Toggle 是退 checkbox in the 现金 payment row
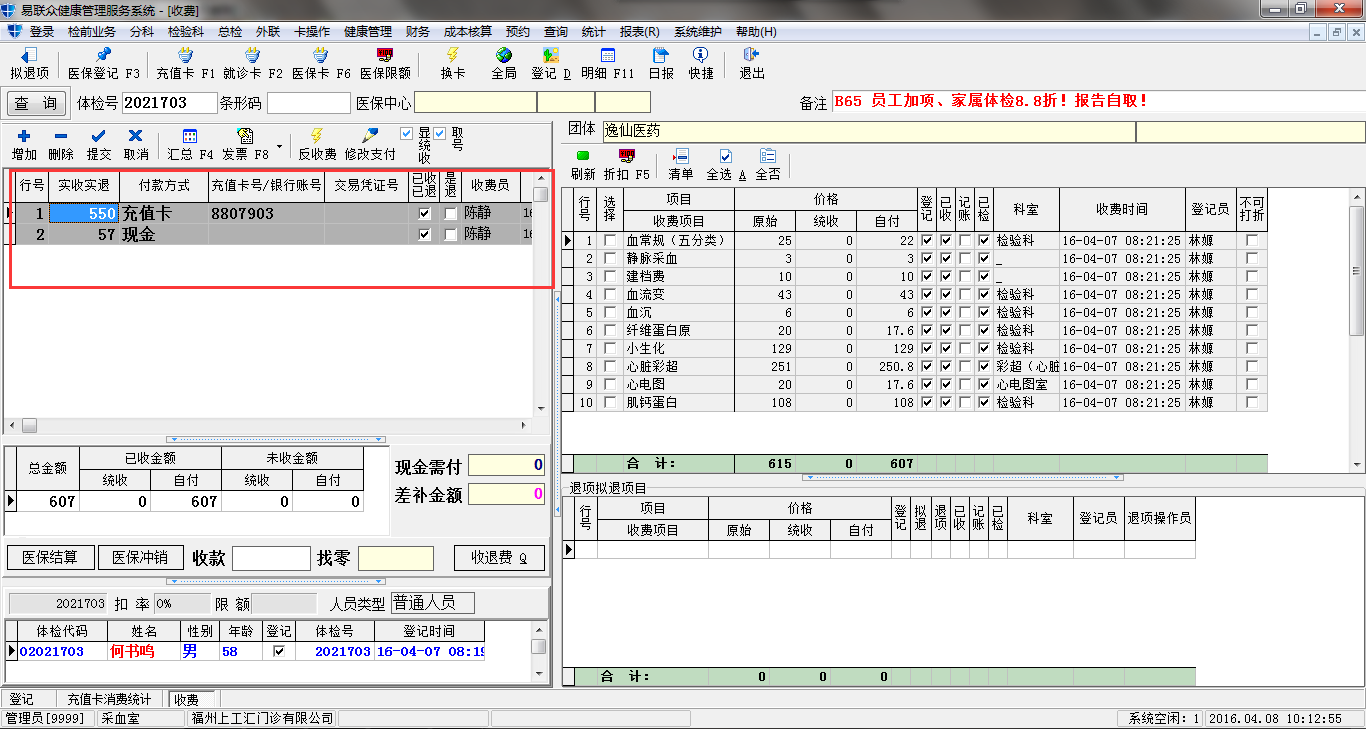 (x=451, y=235)
